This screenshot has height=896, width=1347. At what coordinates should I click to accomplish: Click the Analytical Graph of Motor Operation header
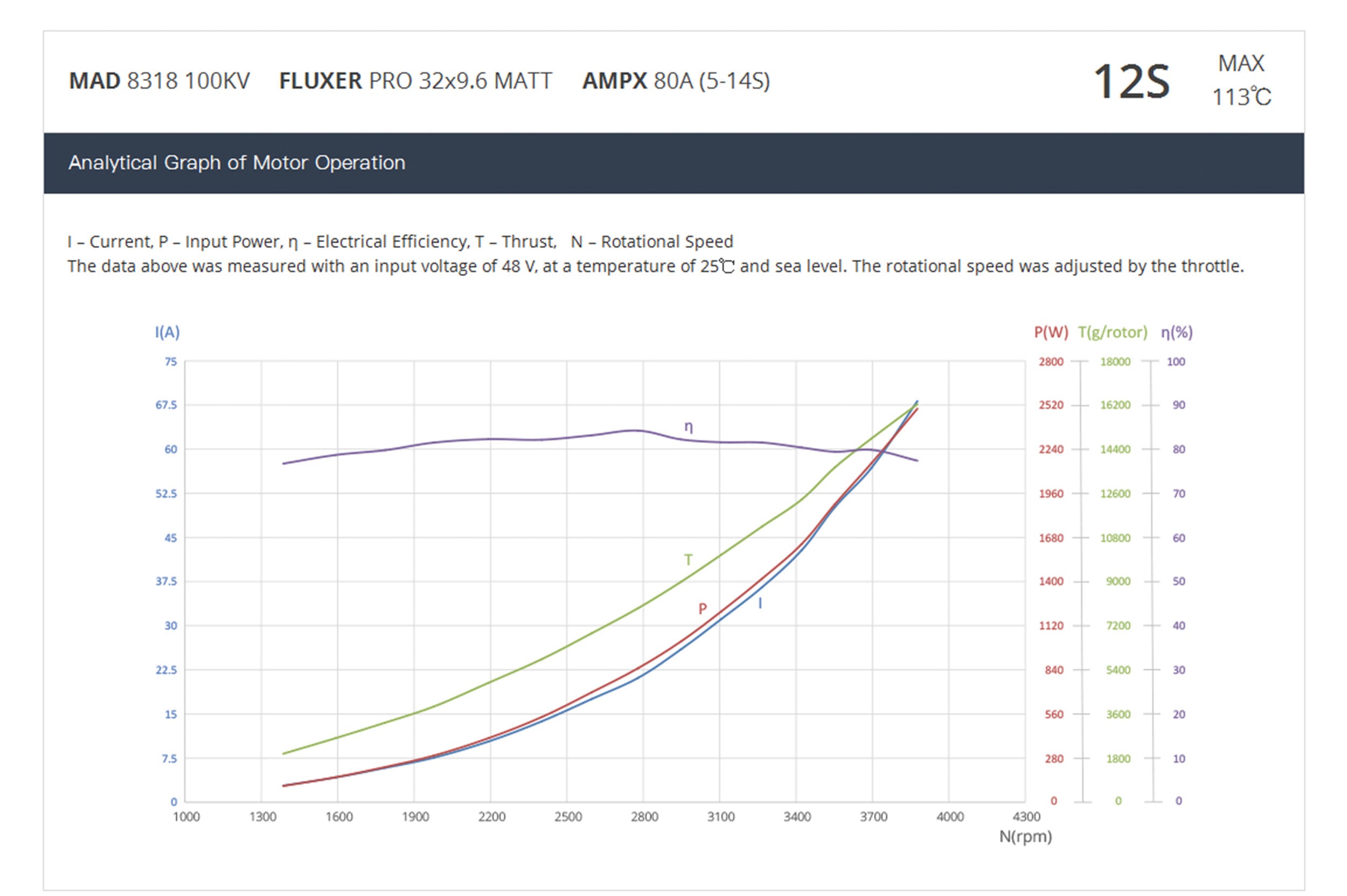pos(237,163)
